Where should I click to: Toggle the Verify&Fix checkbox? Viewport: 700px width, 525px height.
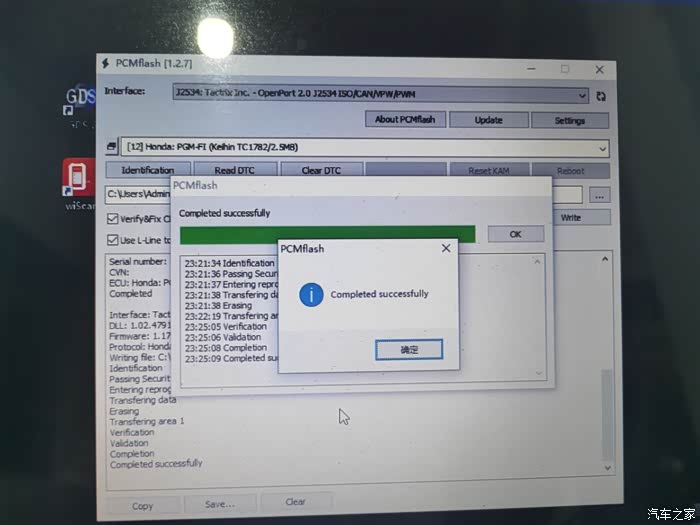(112, 219)
